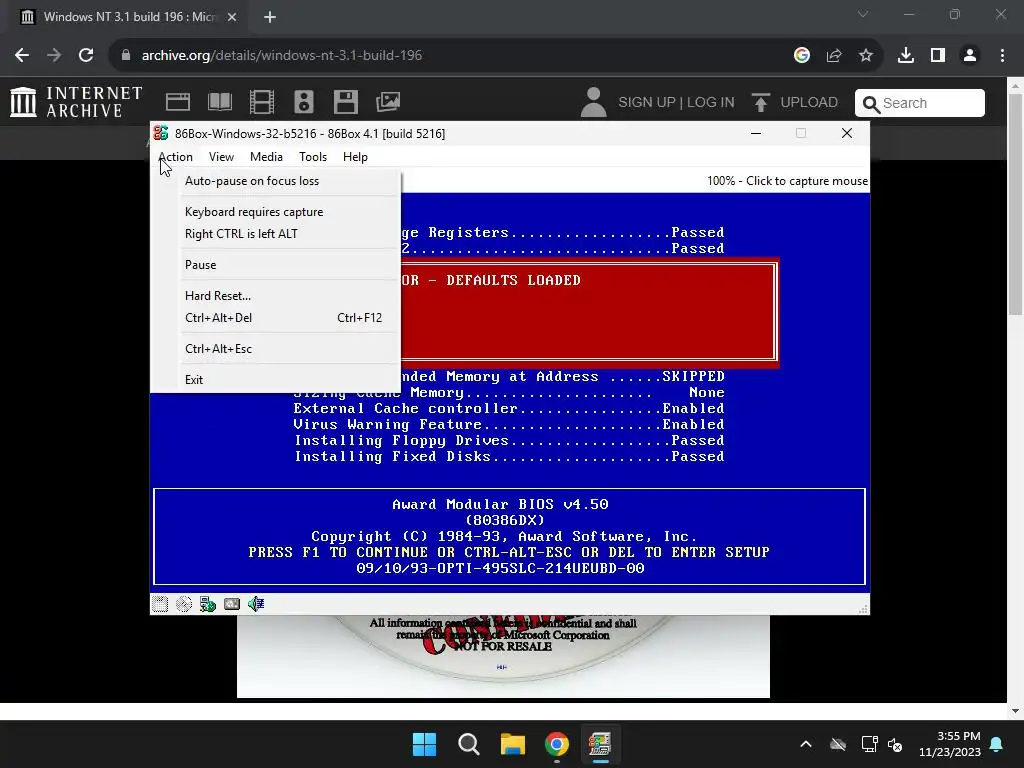This screenshot has height=768, width=1024.
Task: Toggle Right CTRL is left ALT
Action: (x=289, y=234)
